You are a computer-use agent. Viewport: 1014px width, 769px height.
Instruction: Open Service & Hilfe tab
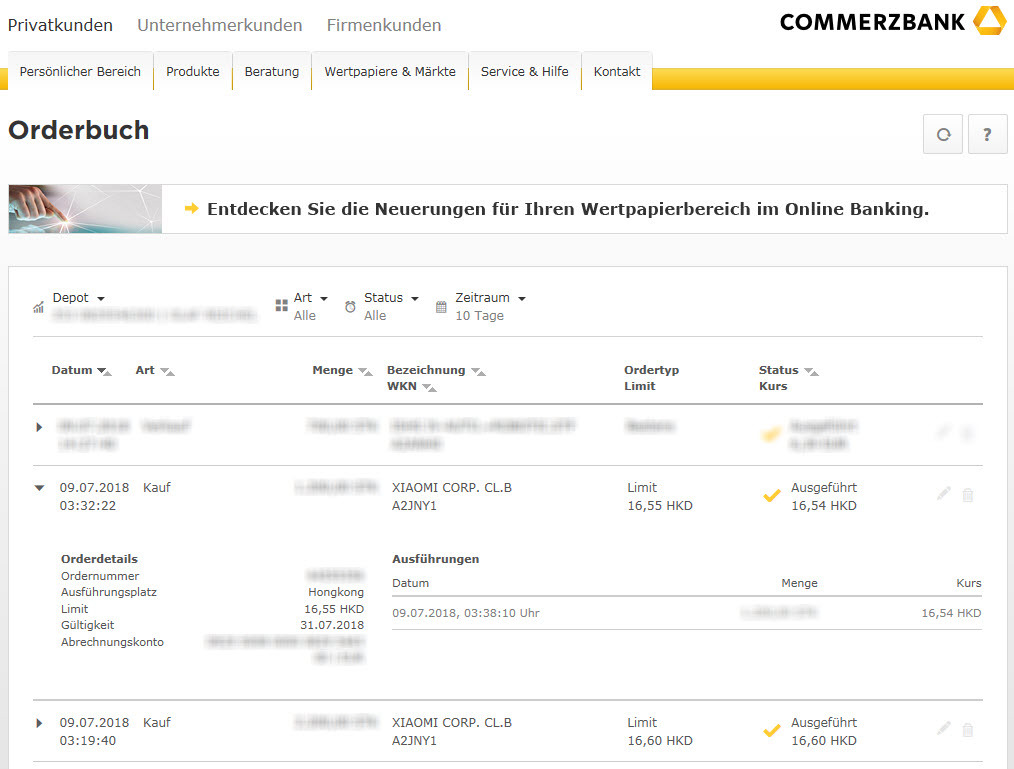point(524,71)
